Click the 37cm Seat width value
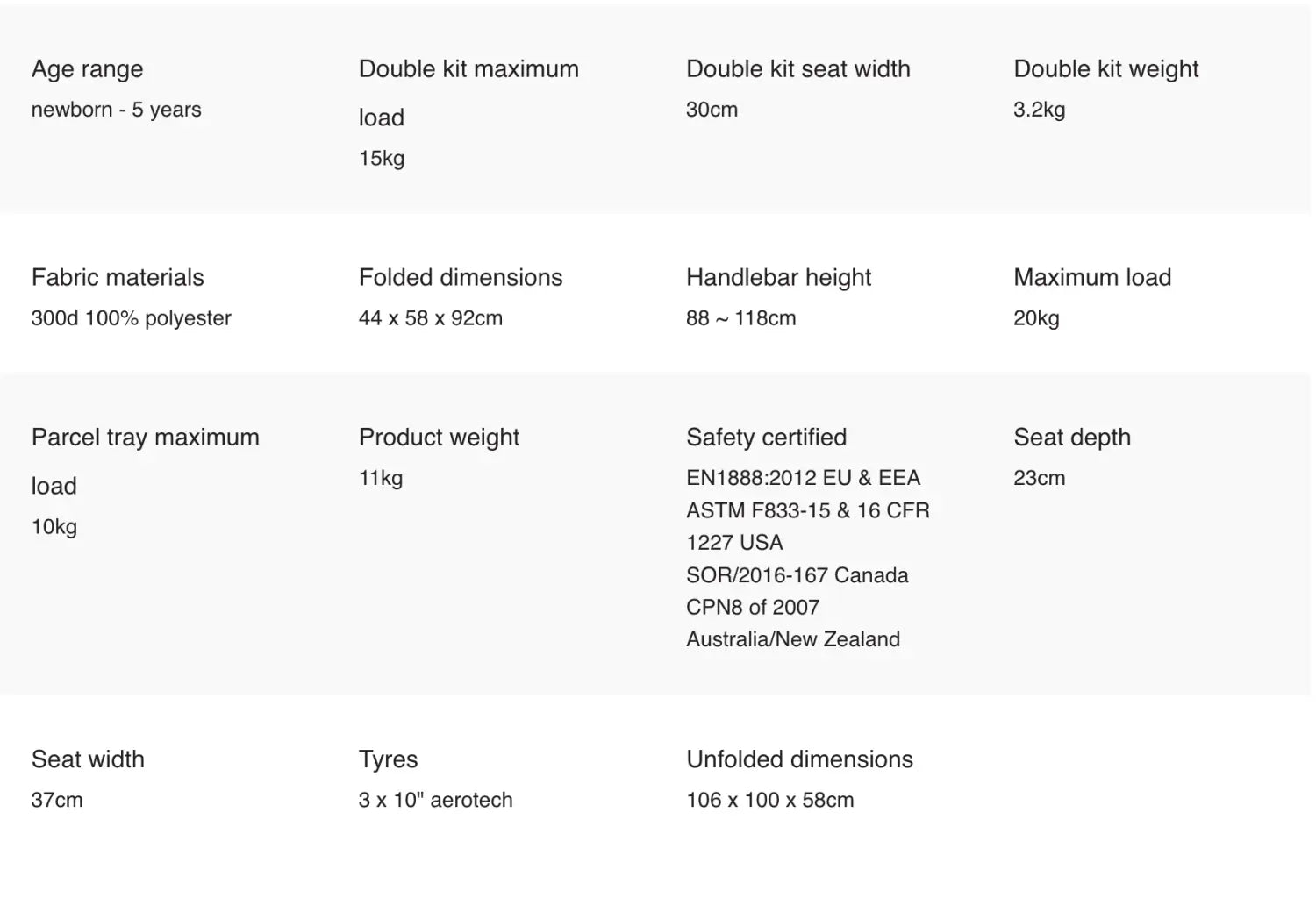Viewport: 1316px width, 912px height. pyautogui.click(x=57, y=800)
